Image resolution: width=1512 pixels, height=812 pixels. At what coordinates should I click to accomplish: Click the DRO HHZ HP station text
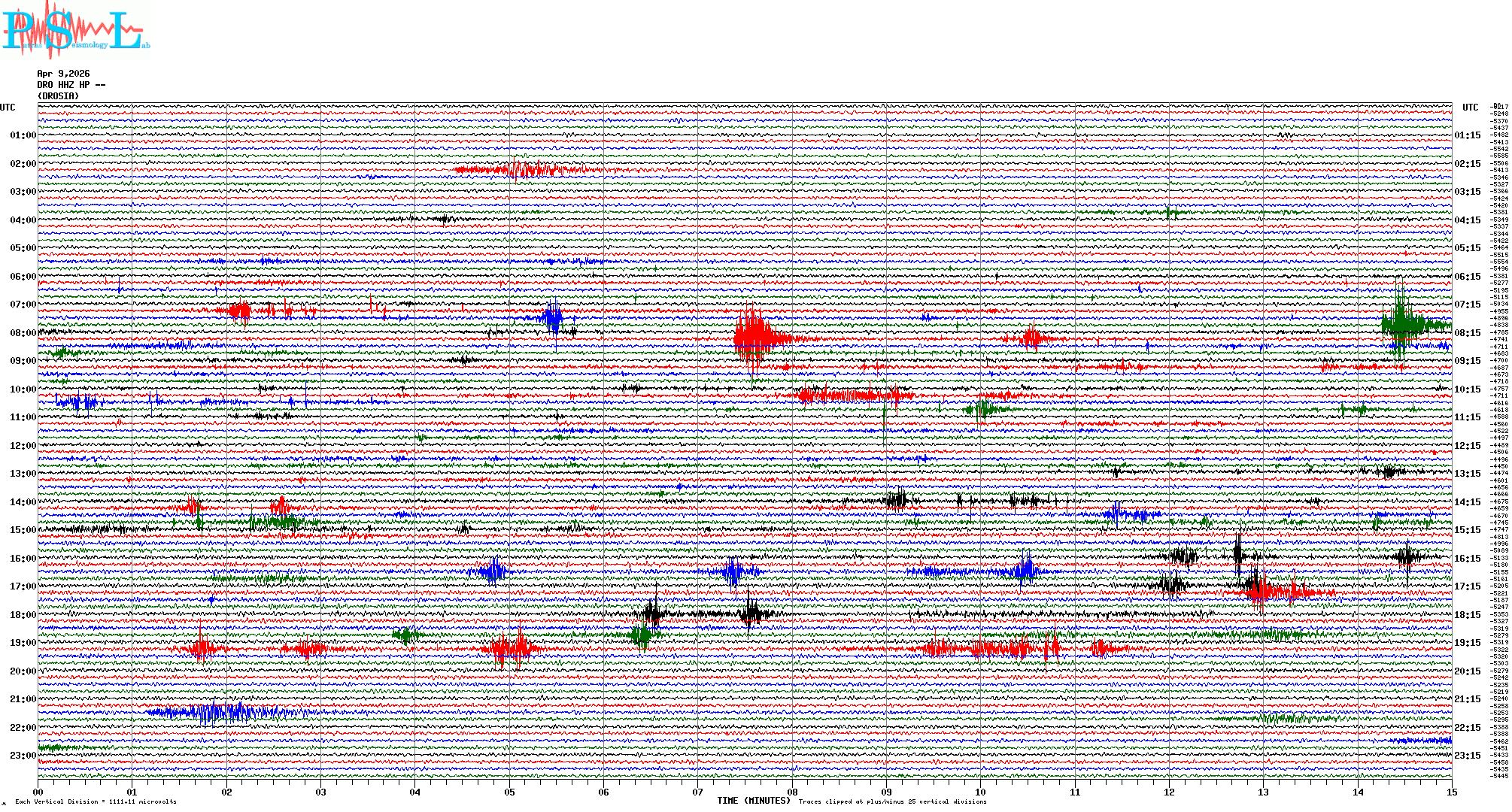[x=71, y=85]
